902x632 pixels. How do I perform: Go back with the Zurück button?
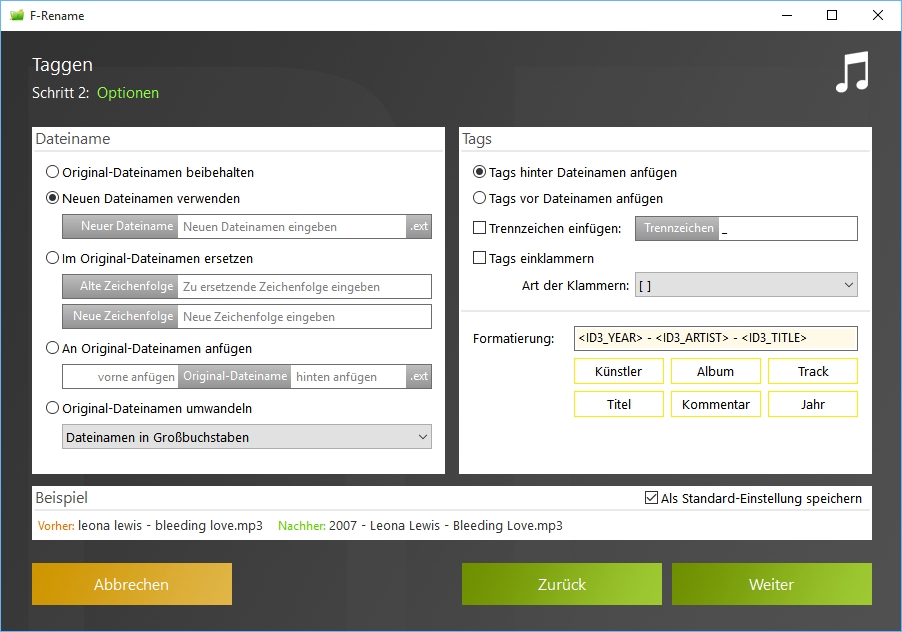point(561,584)
